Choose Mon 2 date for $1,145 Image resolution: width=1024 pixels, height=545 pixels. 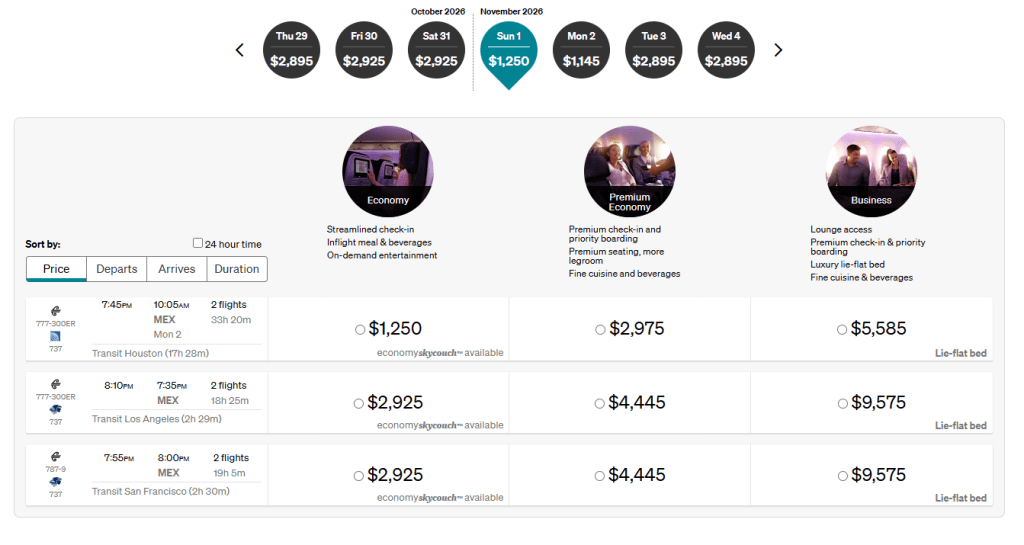coord(580,50)
